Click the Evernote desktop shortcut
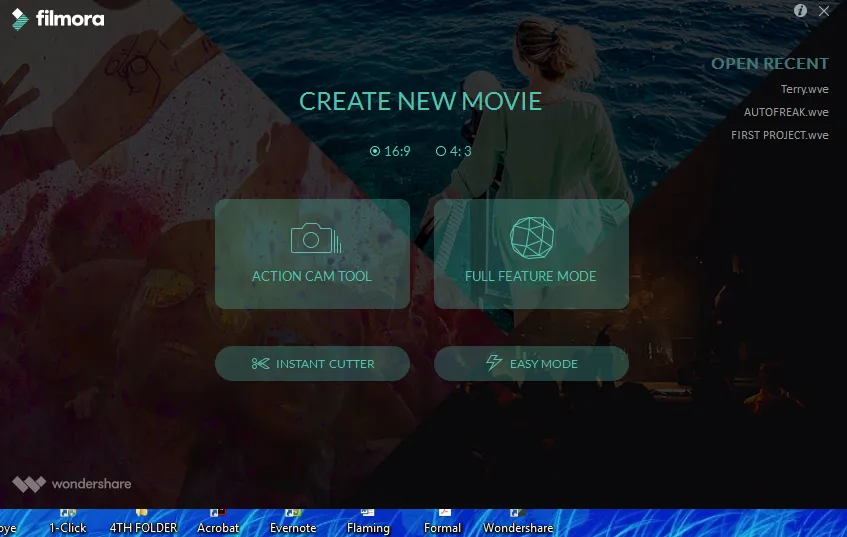The image size is (847, 537). [x=293, y=523]
